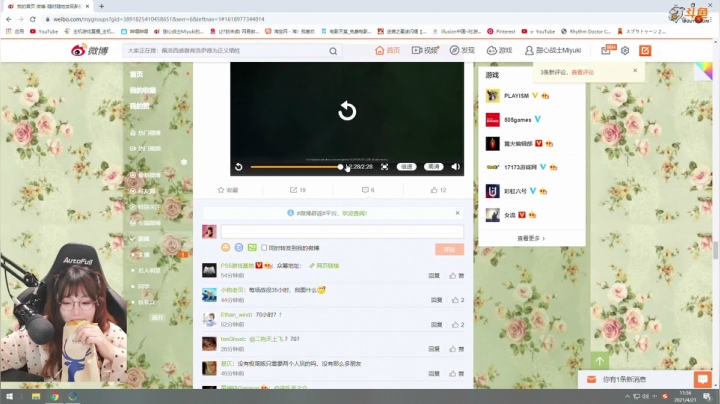The height and width of the screenshot is (404, 720).
Task: Open the orange chat bubble icon
Action: pyautogui.click(x=703, y=379)
